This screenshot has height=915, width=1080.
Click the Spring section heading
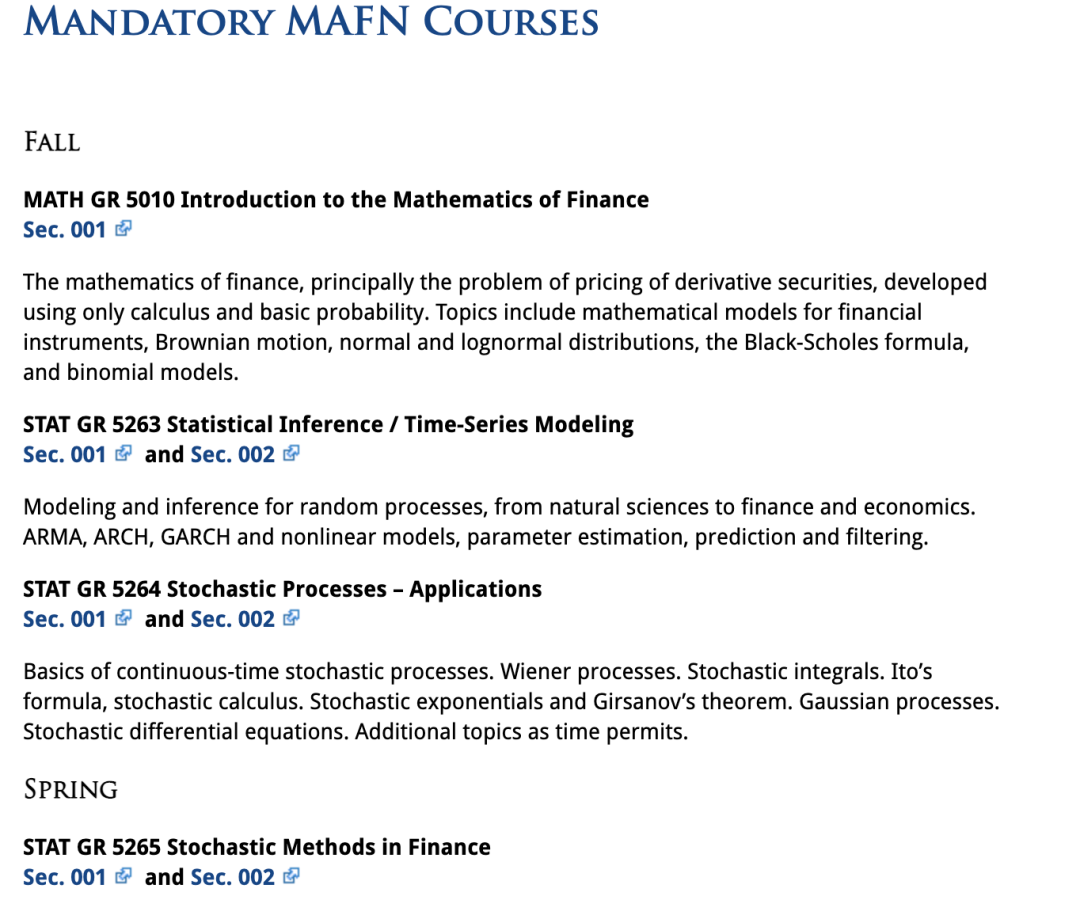coord(70,790)
